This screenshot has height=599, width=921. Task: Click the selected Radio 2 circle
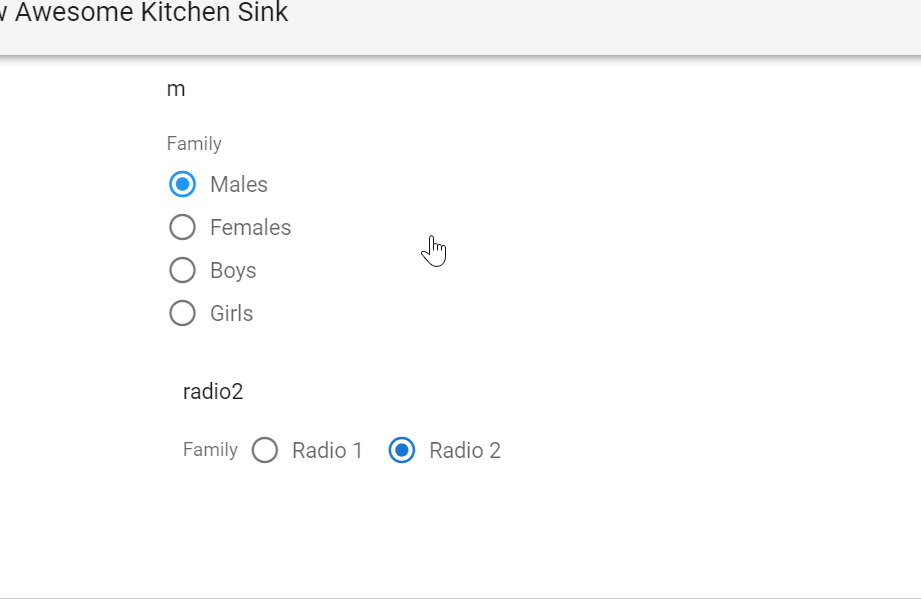(x=401, y=450)
